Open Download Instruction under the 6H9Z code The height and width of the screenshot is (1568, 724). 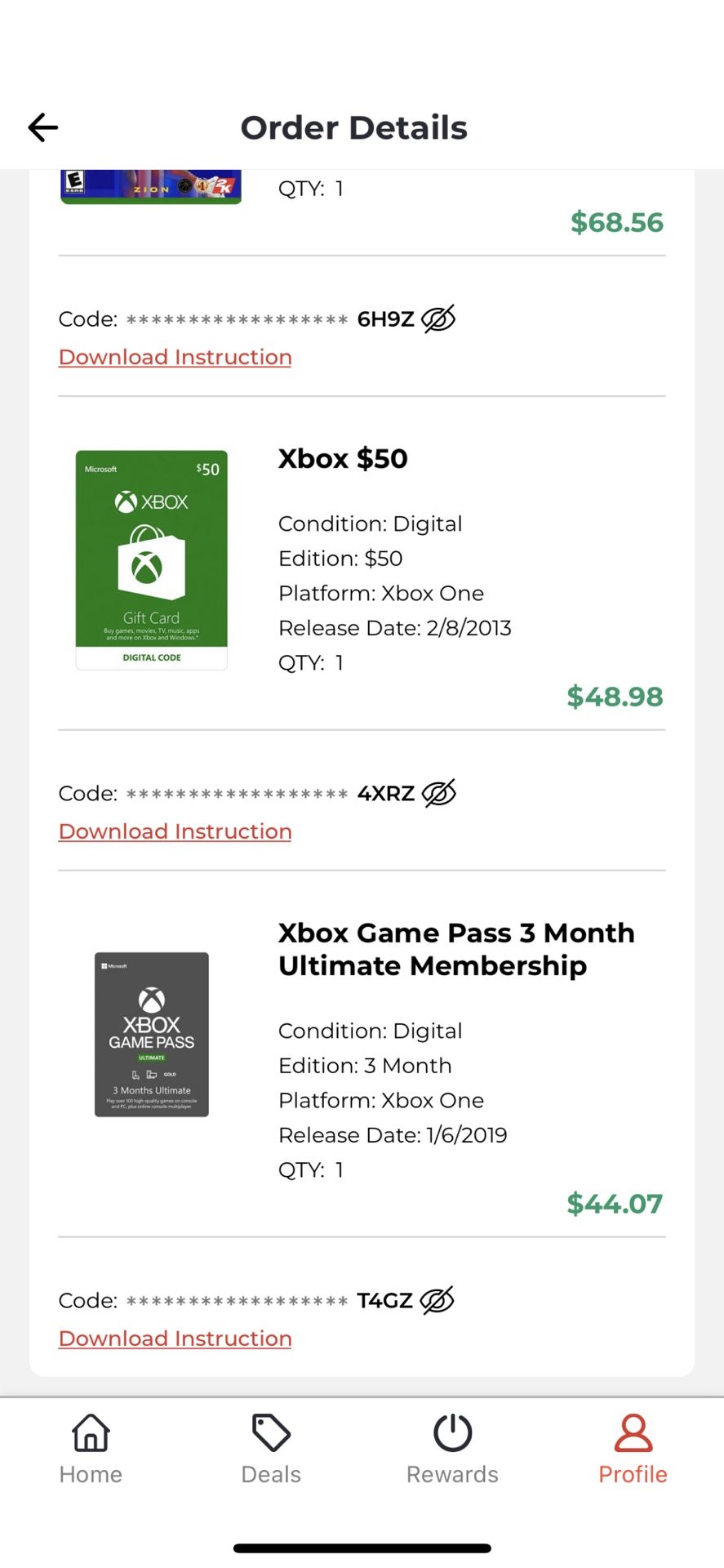[x=174, y=357]
